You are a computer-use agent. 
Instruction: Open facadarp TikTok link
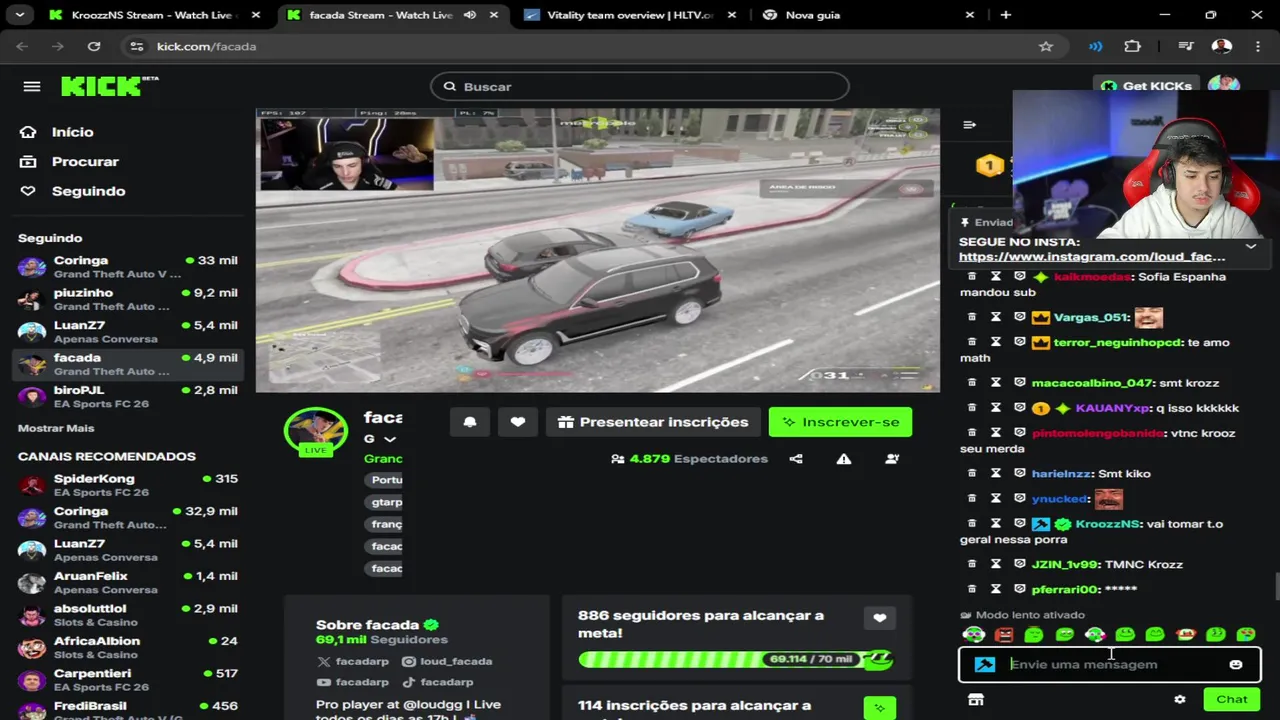437,682
